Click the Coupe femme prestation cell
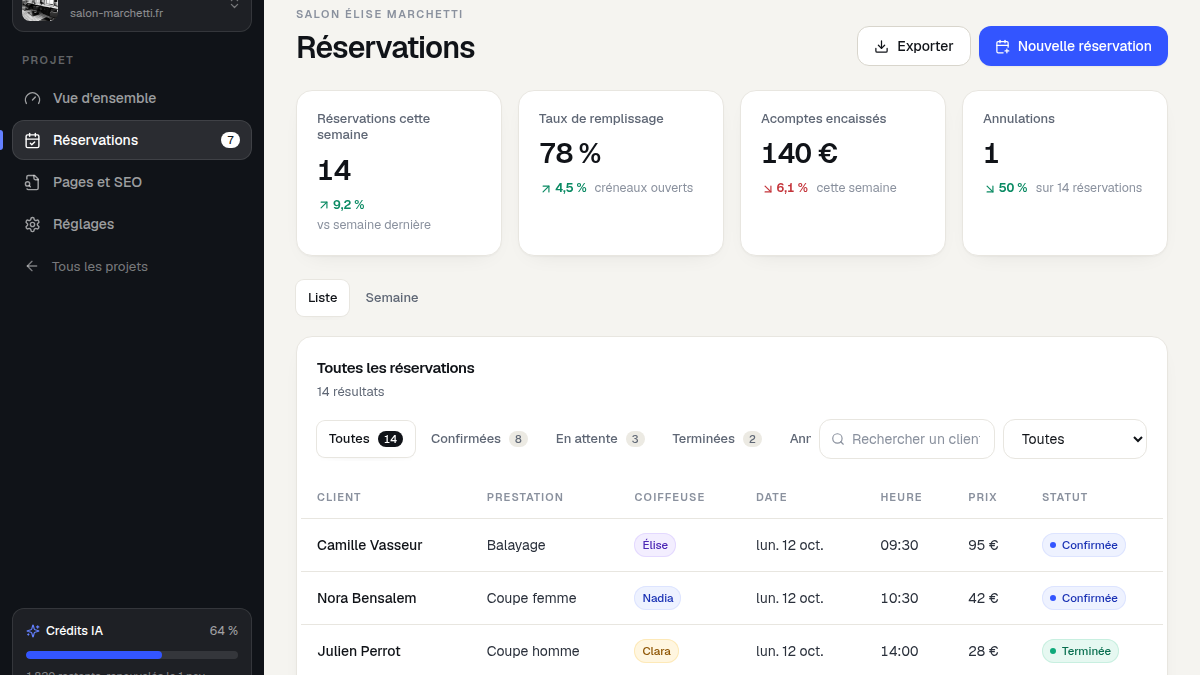 pos(532,598)
